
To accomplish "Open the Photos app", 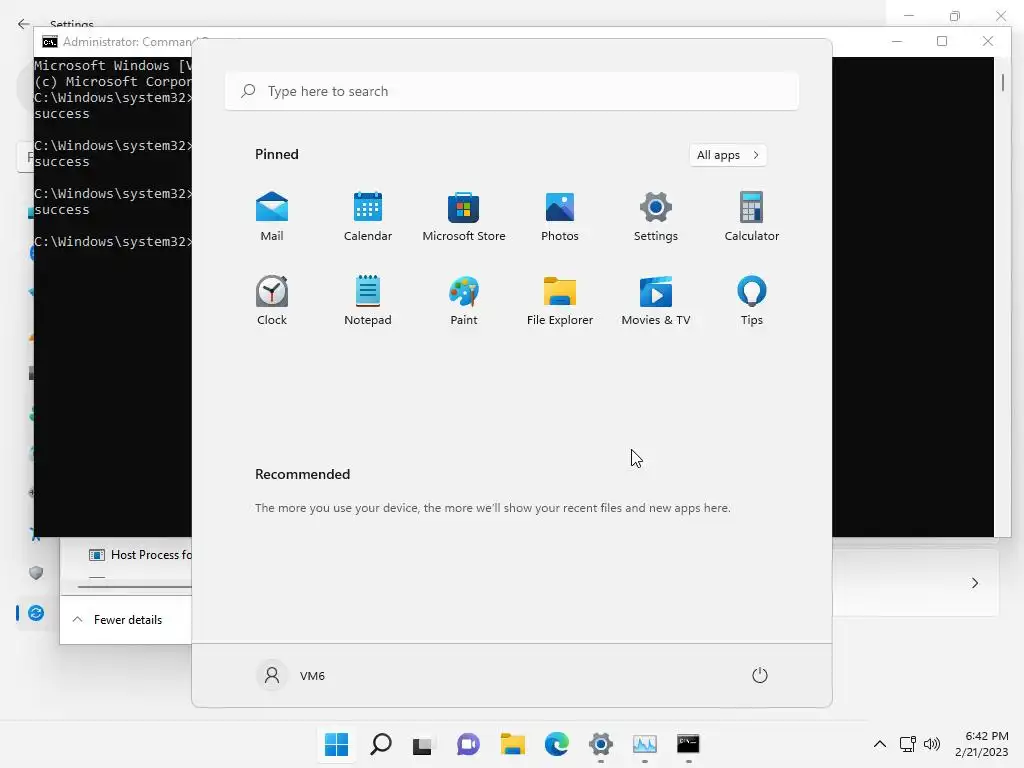I will (560, 217).
